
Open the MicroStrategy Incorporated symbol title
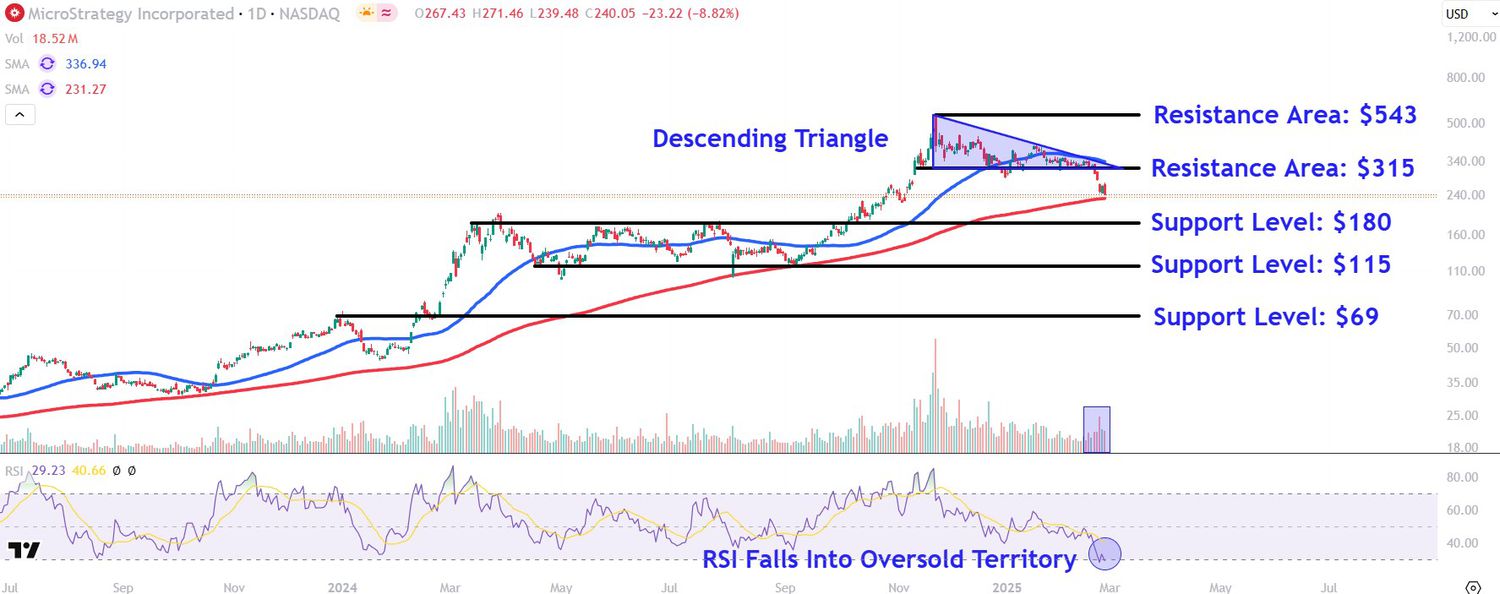[x=129, y=14]
